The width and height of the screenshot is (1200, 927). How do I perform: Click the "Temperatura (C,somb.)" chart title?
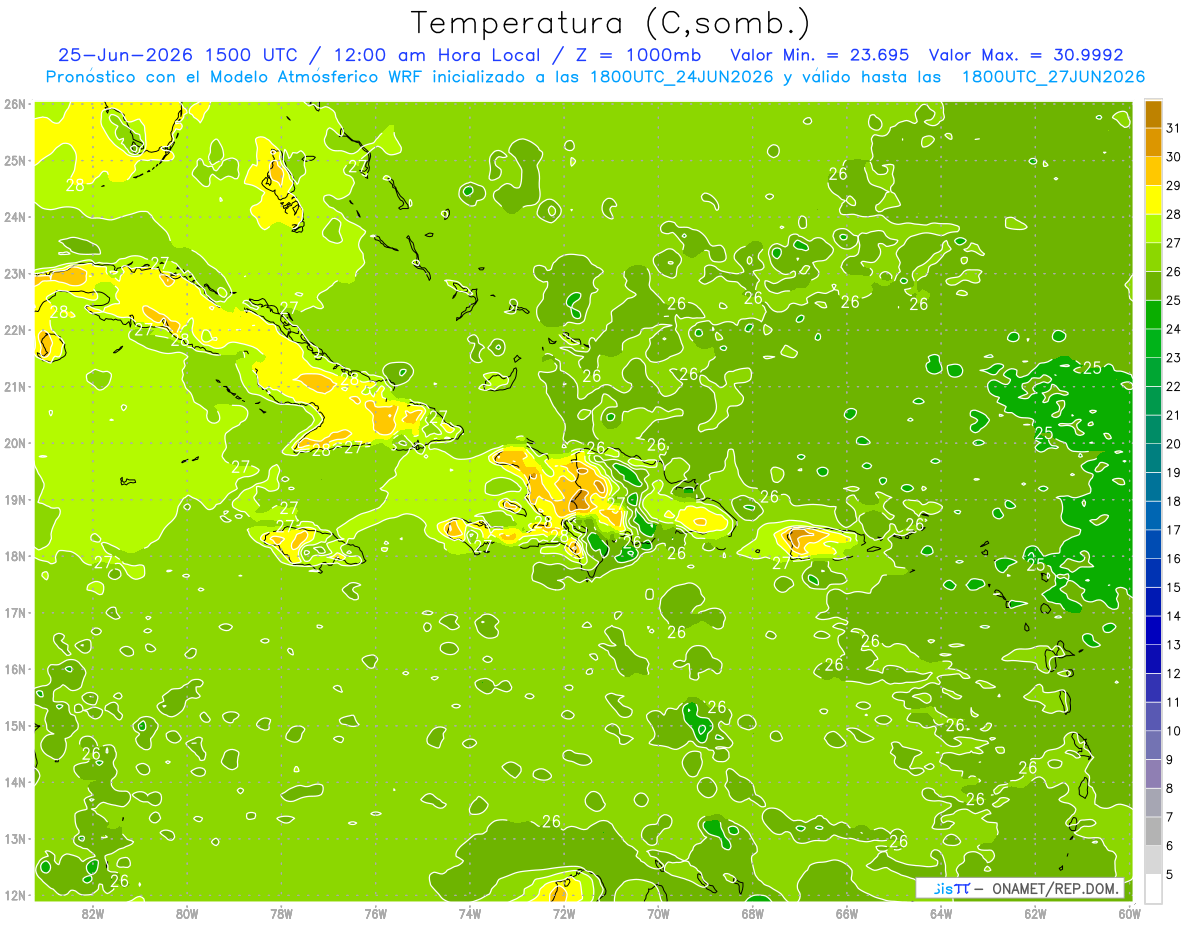click(610, 23)
